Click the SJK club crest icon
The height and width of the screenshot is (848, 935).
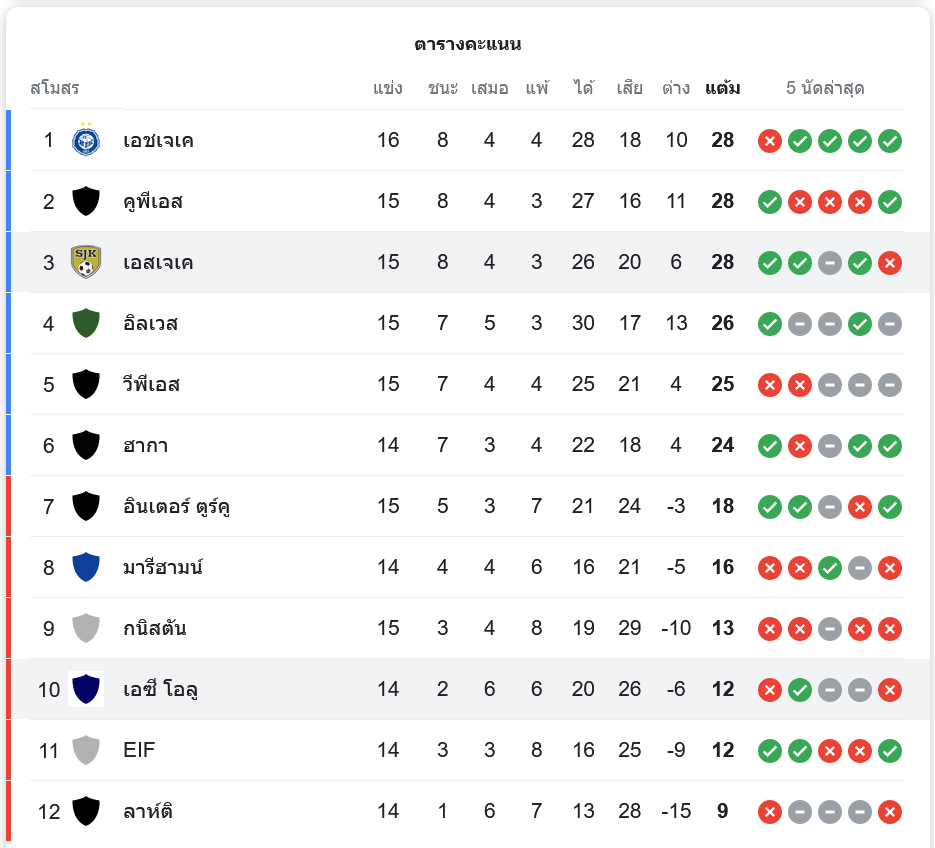tap(86, 262)
